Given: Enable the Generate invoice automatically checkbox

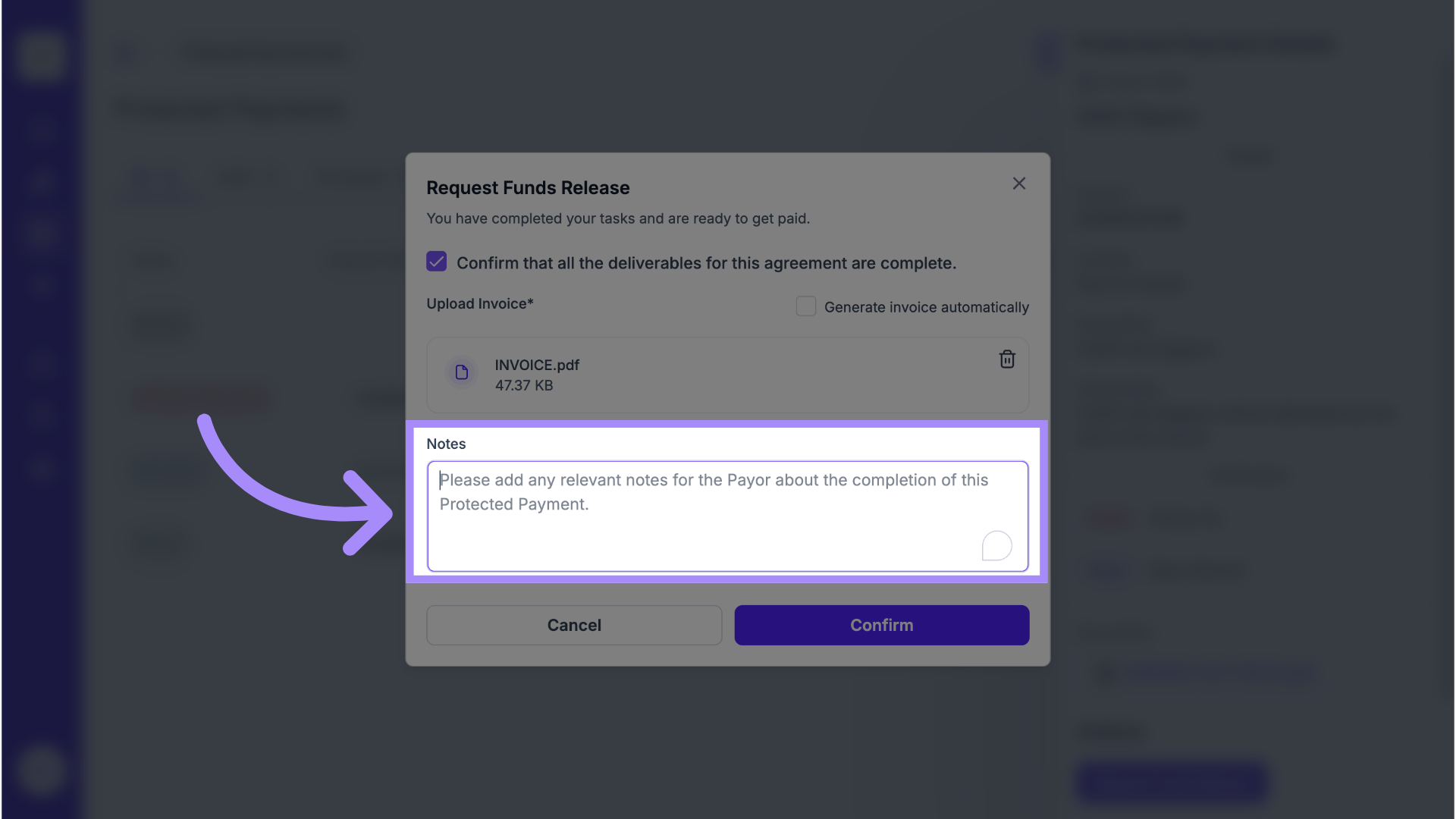Looking at the screenshot, I should tap(805, 306).
